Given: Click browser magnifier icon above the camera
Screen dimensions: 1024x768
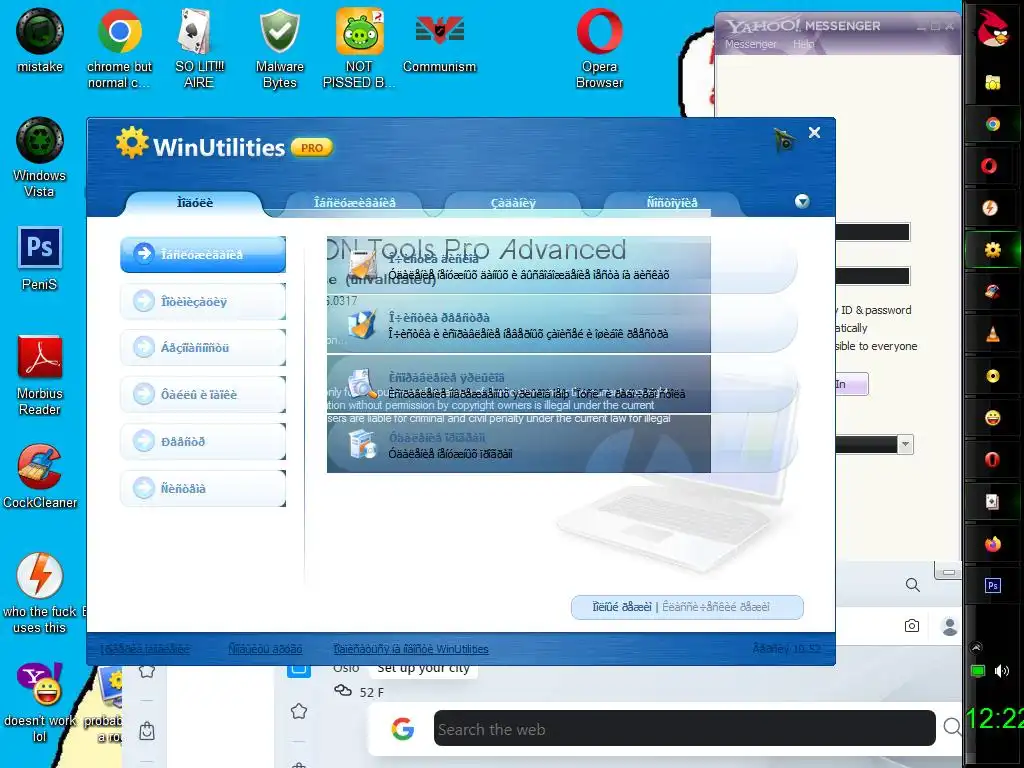Looking at the screenshot, I should tap(912, 584).
